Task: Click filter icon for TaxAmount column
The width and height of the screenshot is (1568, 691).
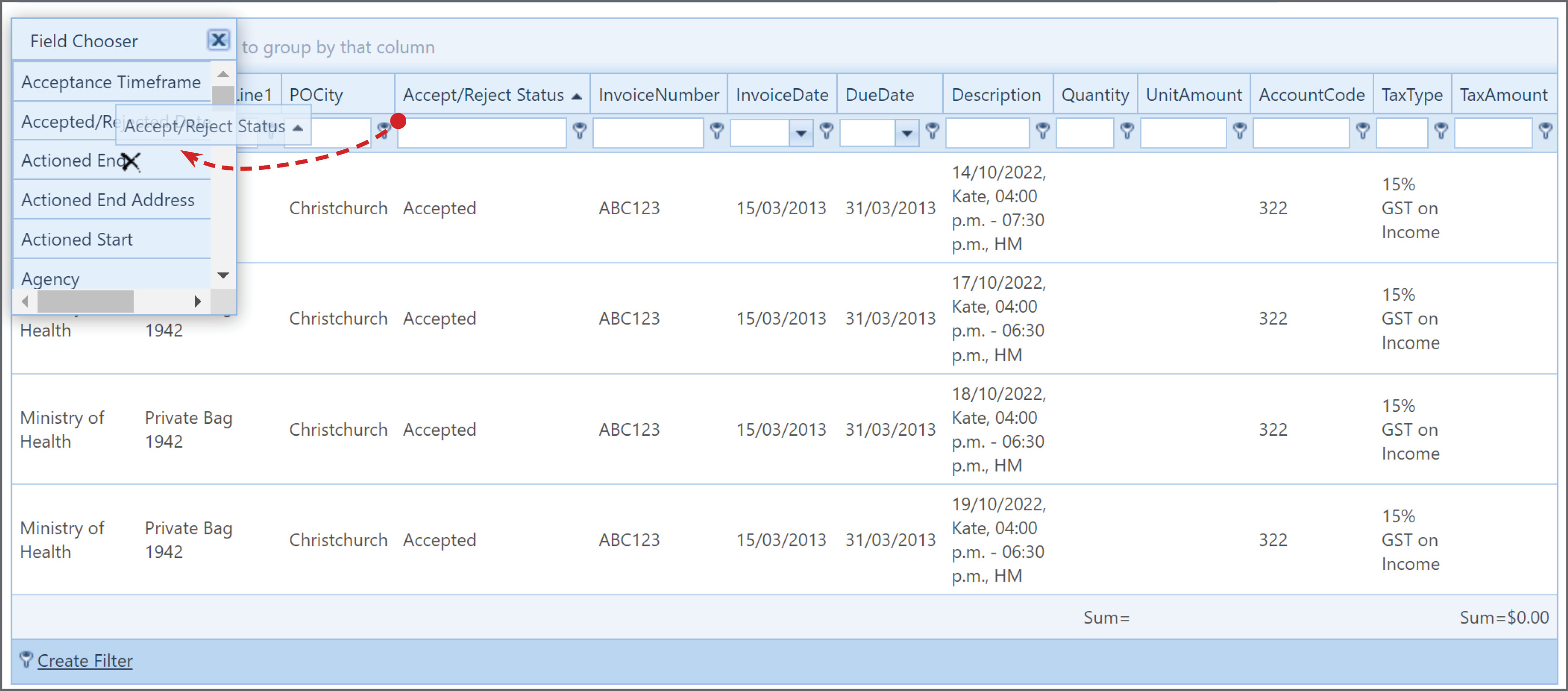Action: point(1546,130)
